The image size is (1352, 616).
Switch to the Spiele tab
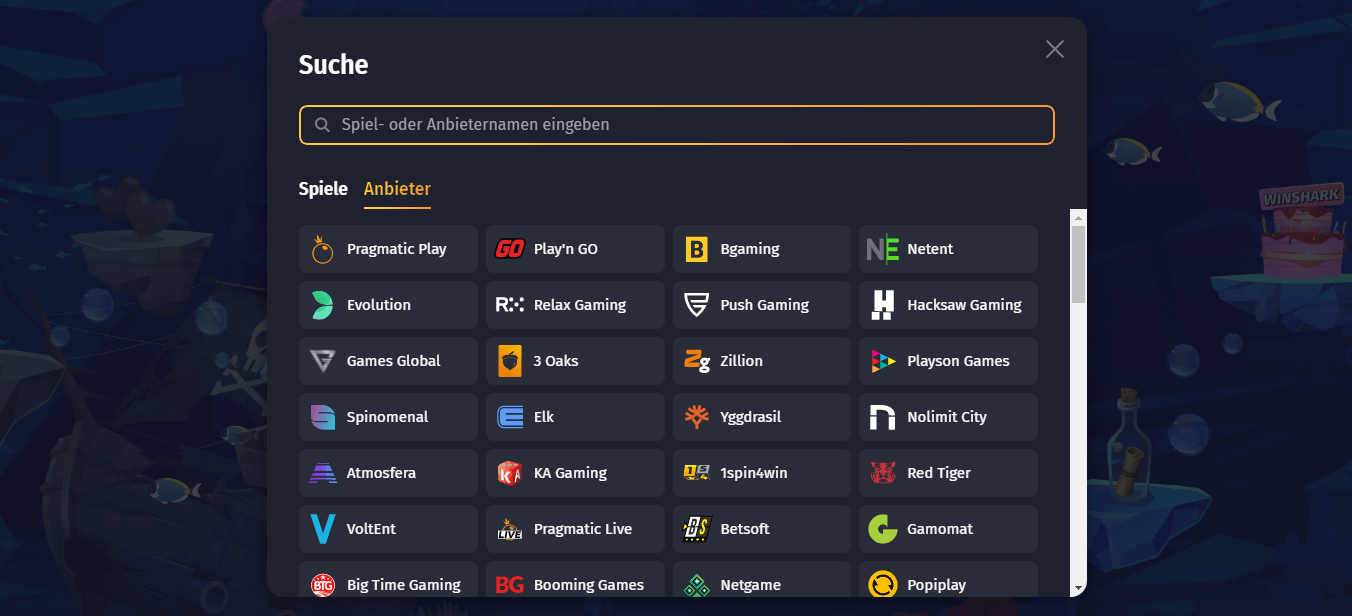coord(323,189)
